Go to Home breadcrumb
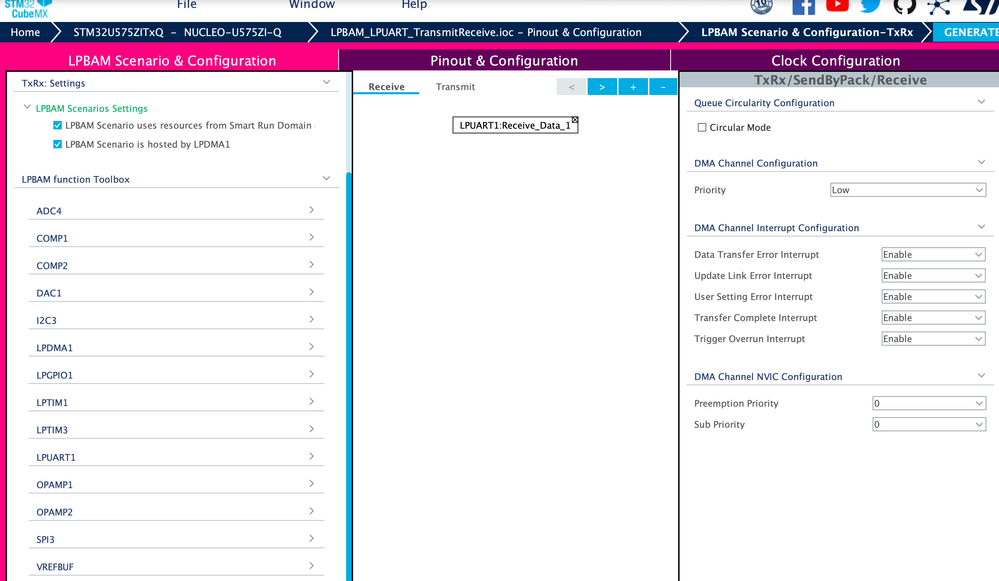 click(25, 32)
